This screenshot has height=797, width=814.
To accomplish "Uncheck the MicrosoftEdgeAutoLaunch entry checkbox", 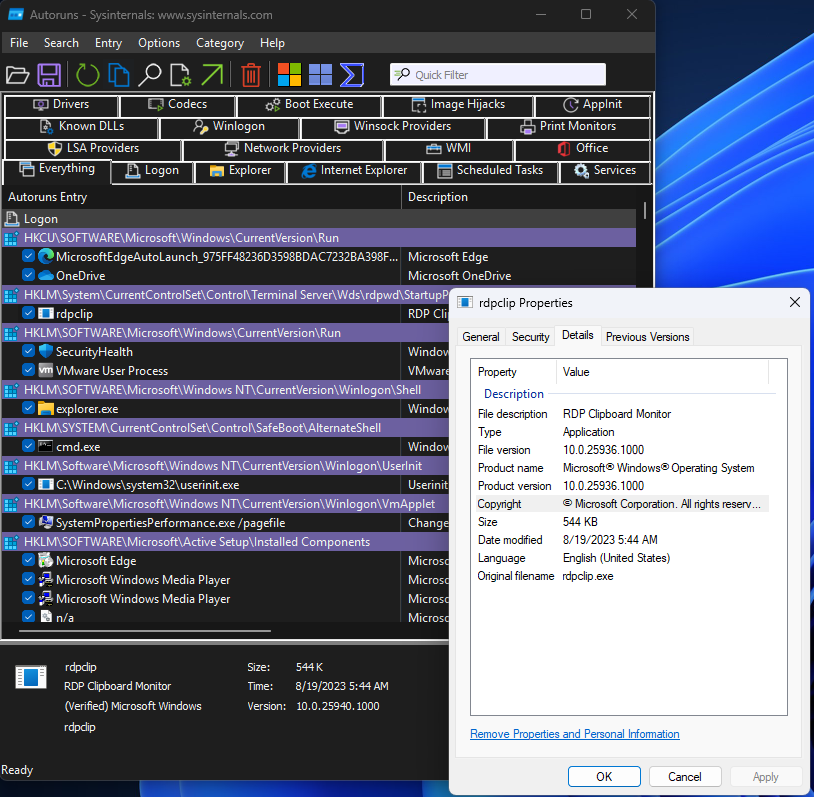I will pyautogui.click(x=29, y=256).
